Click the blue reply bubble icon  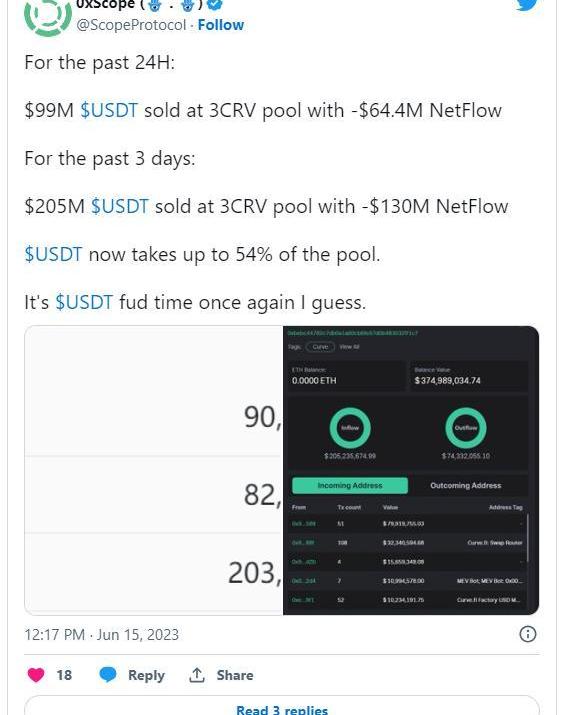click(108, 675)
